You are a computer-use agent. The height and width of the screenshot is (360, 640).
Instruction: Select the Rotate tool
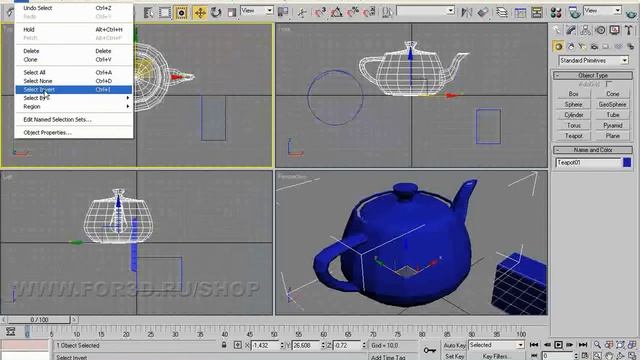pyautogui.click(x=216, y=13)
